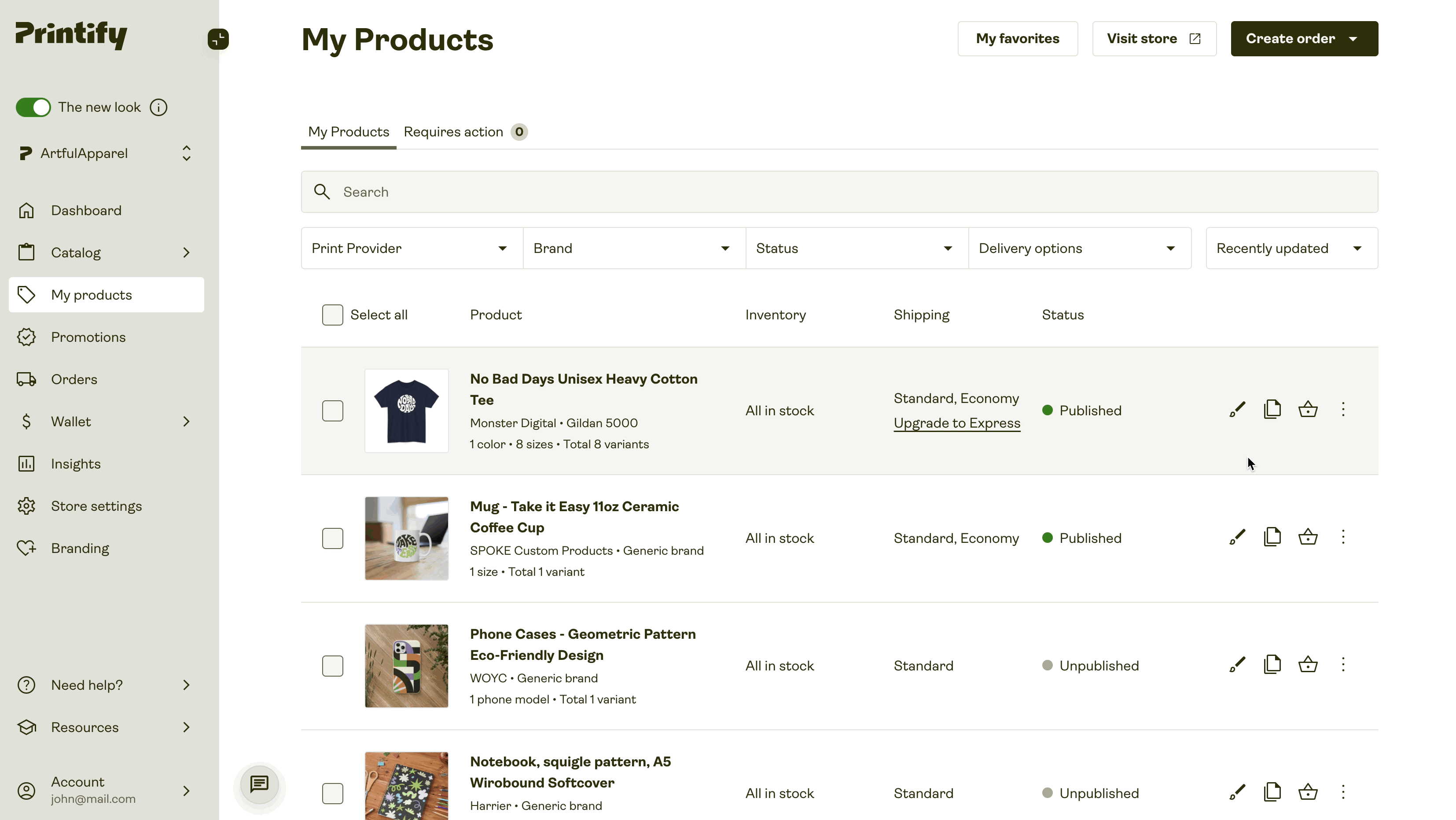Go to Dashboard in sidebar

click(x=106, y=211)
